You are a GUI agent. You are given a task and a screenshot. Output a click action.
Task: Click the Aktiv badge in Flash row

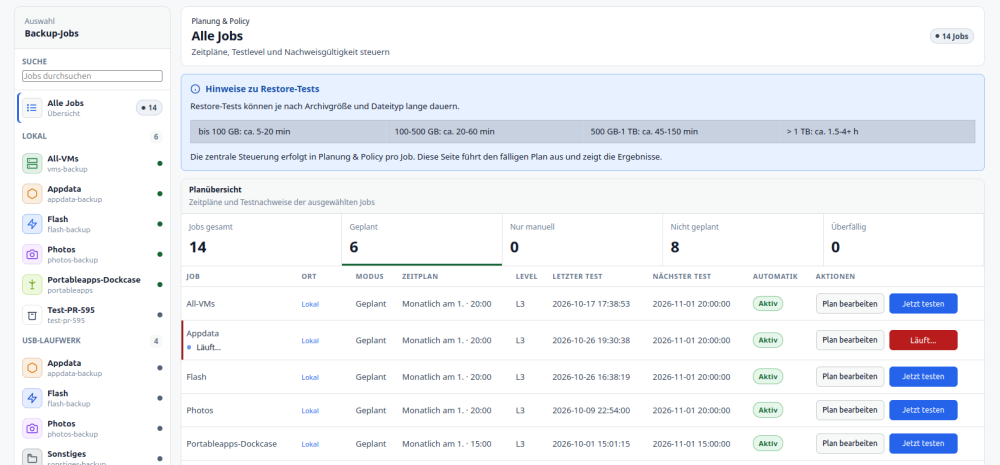(768, 376)
